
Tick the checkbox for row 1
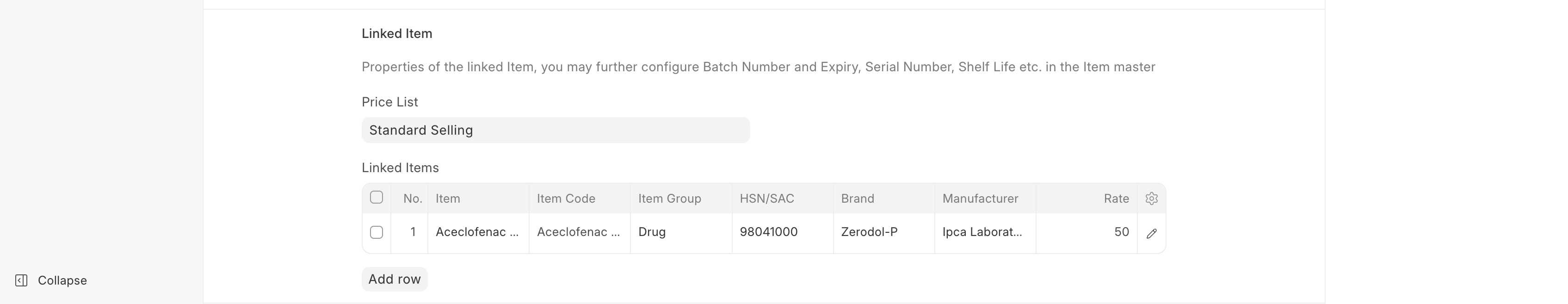pos(377,232)
